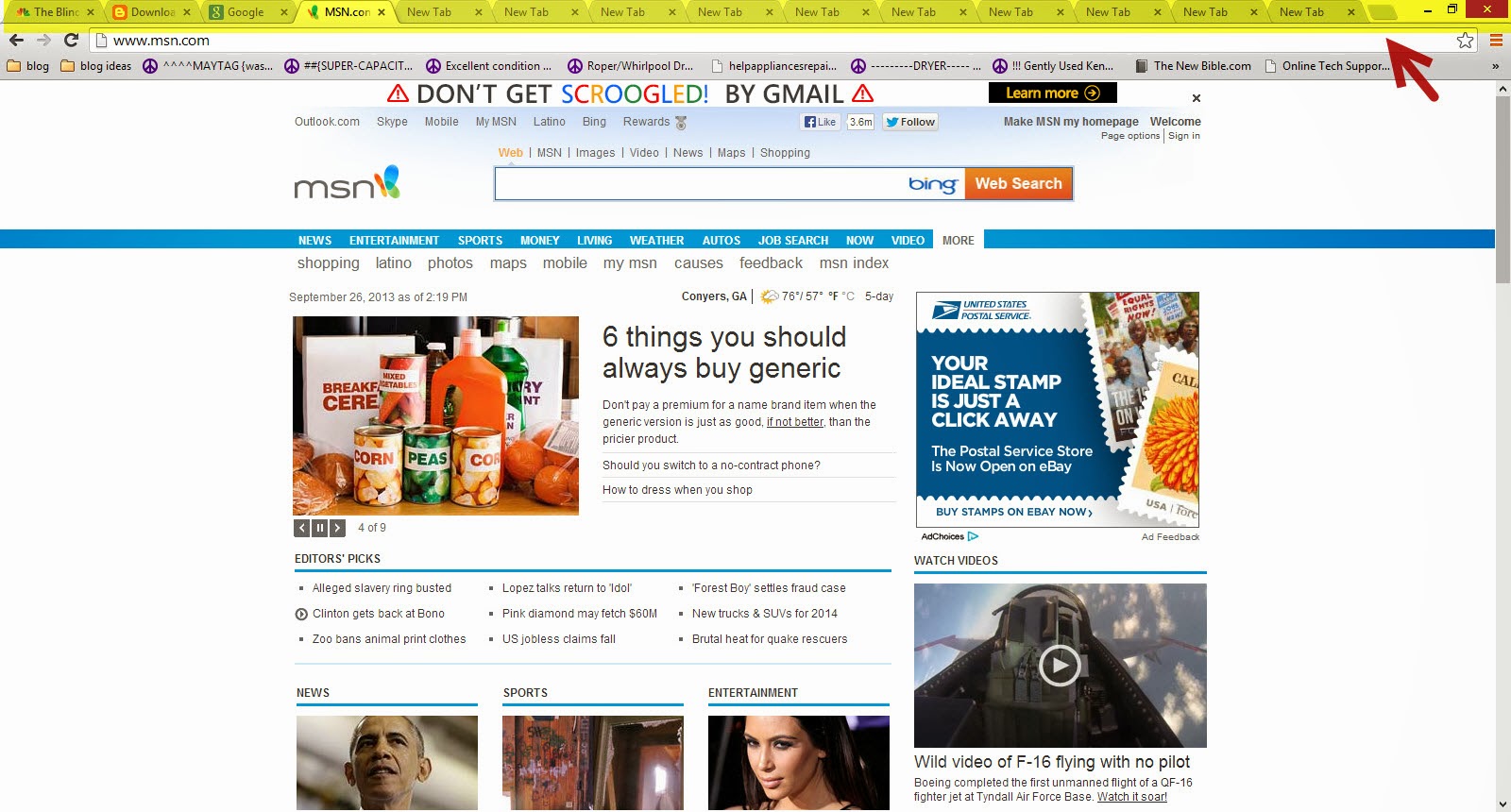The width and height of the screenshot is (1511, 812).
Task: Play the F-16 video
Action: (x=1060, y=666)
